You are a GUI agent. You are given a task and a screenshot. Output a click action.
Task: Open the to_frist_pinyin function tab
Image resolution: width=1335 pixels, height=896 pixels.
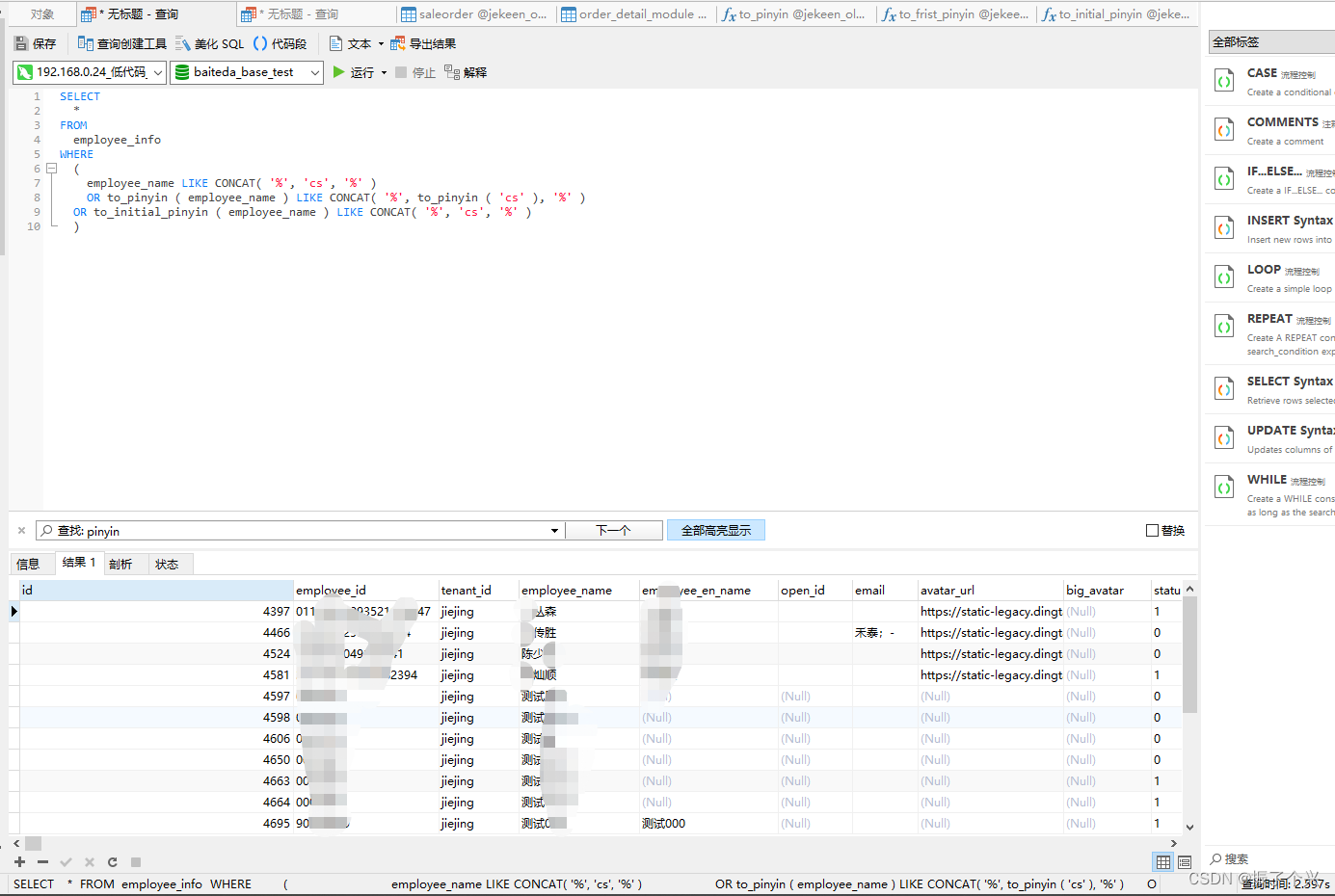pos(955,14)
